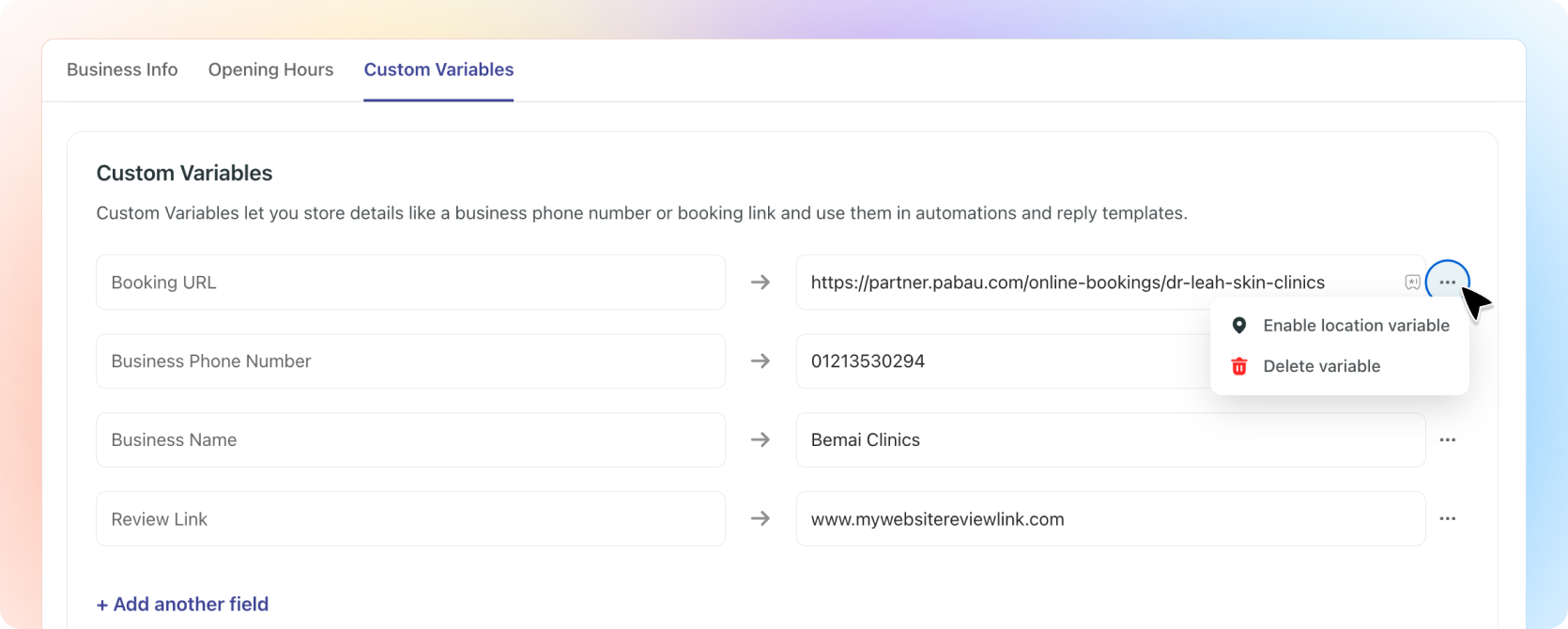Open the Opening Hours tab

point(270,70)
